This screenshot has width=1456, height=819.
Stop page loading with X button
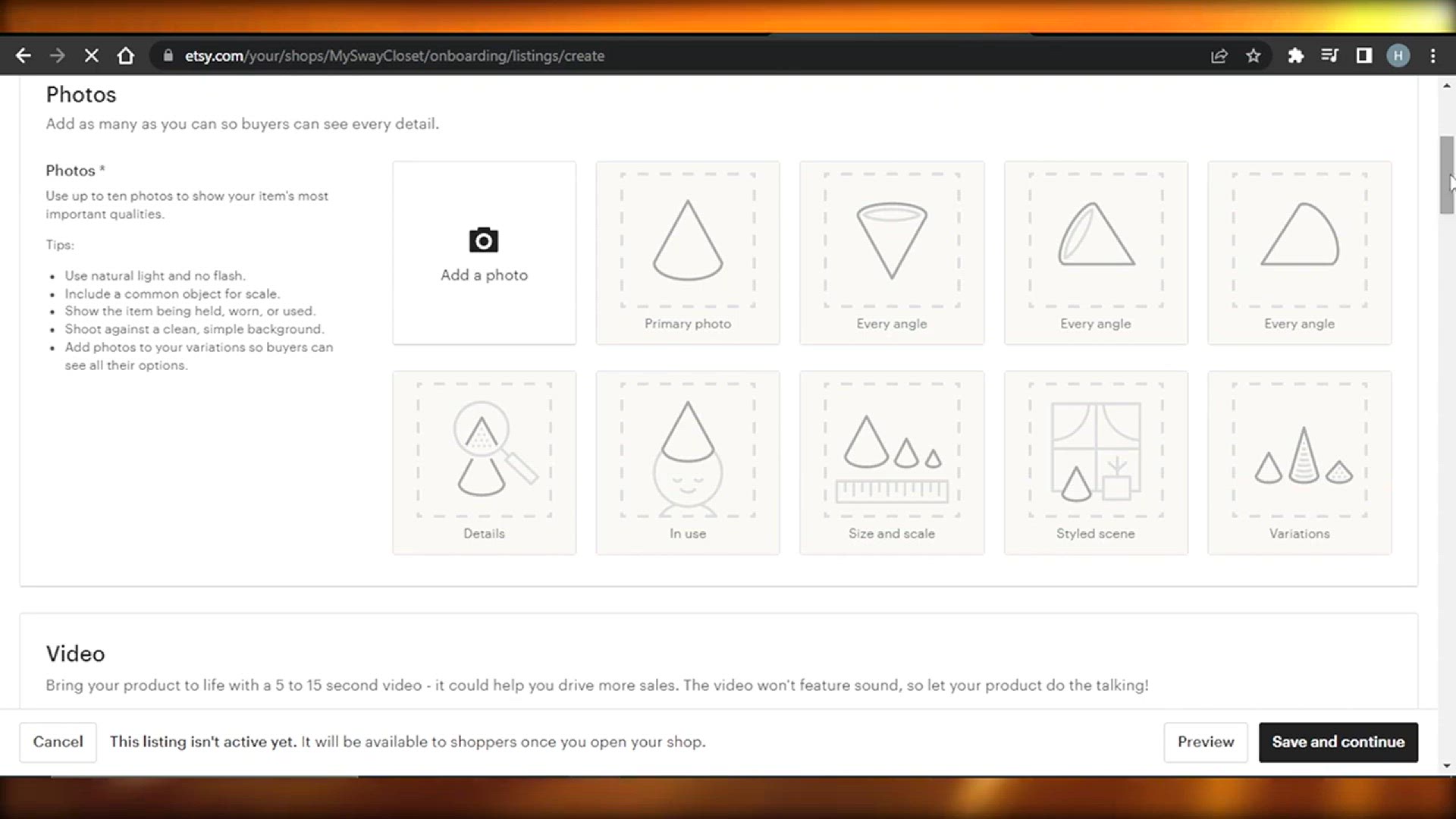click(91, 55)
